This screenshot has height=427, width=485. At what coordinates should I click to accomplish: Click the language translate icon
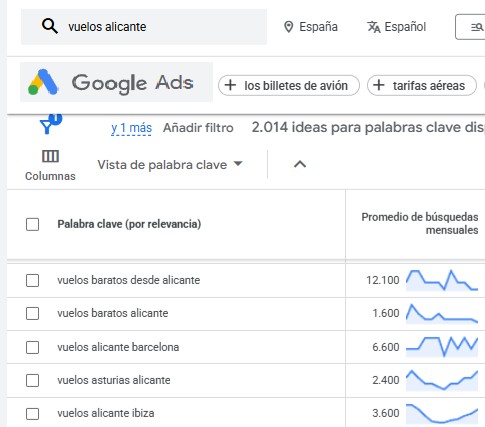tap(374, 27)
